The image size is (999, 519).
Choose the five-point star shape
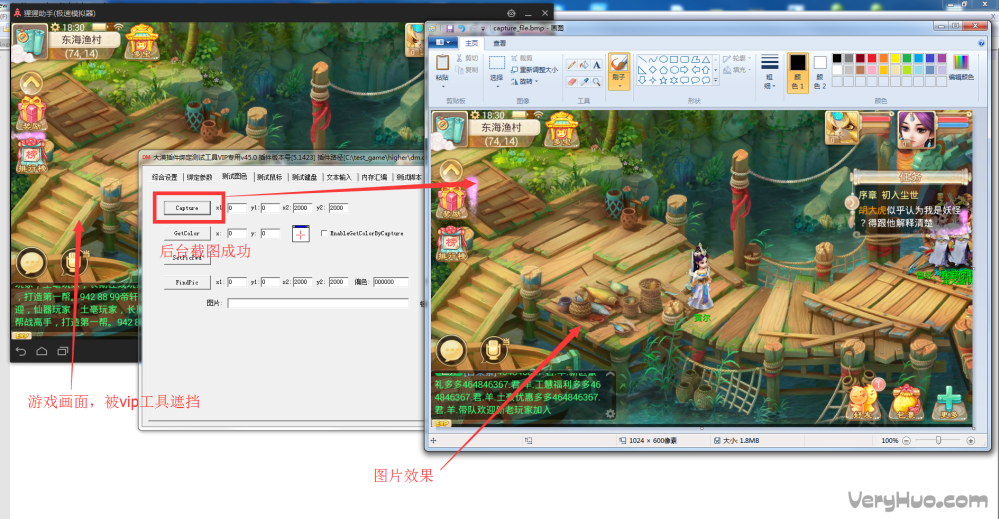(x=663, y=80)
